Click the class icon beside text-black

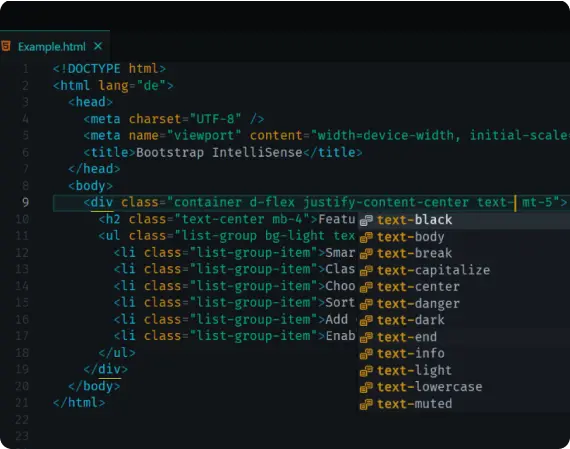(x=366, y=220)
